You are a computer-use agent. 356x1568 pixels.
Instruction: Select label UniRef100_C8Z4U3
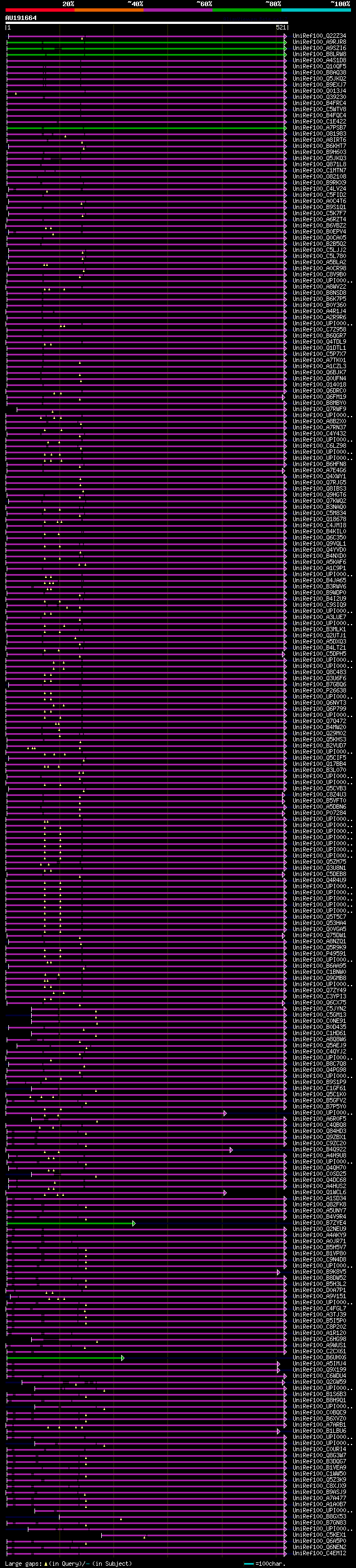pos(319,794)
